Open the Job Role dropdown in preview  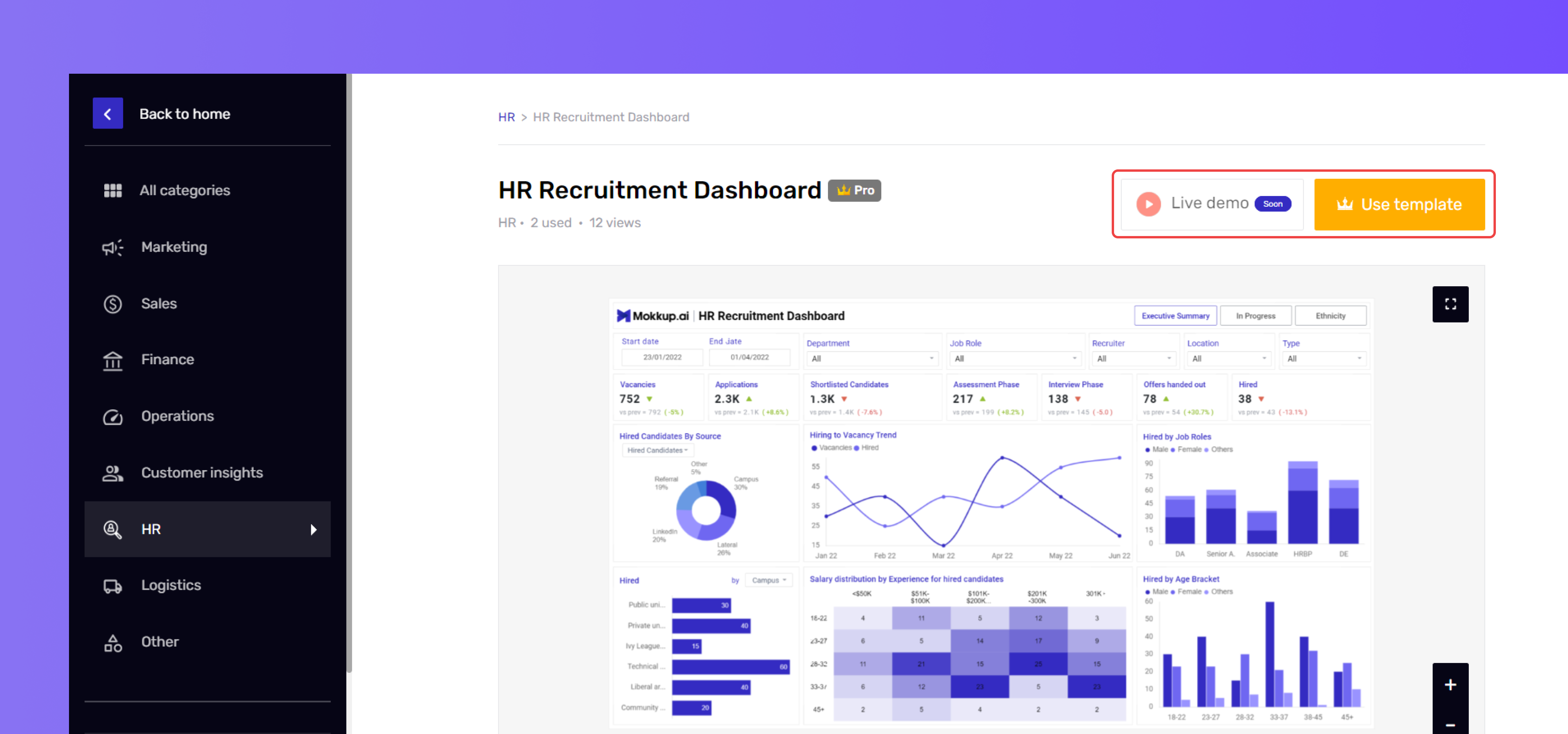pos(1015,358)
